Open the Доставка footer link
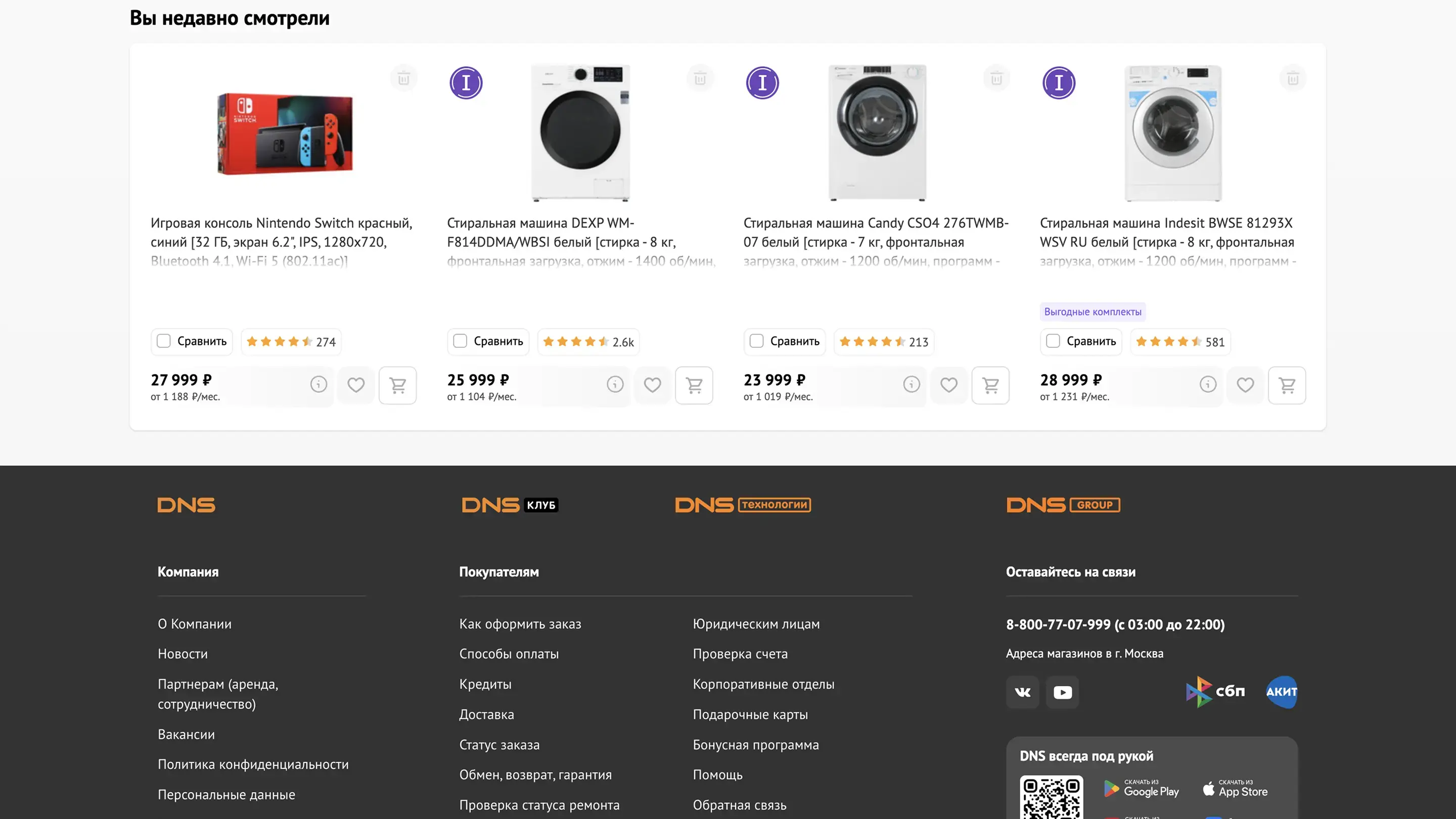Image resolution: width=1456 pixels, height=819 pixels. 487,714
